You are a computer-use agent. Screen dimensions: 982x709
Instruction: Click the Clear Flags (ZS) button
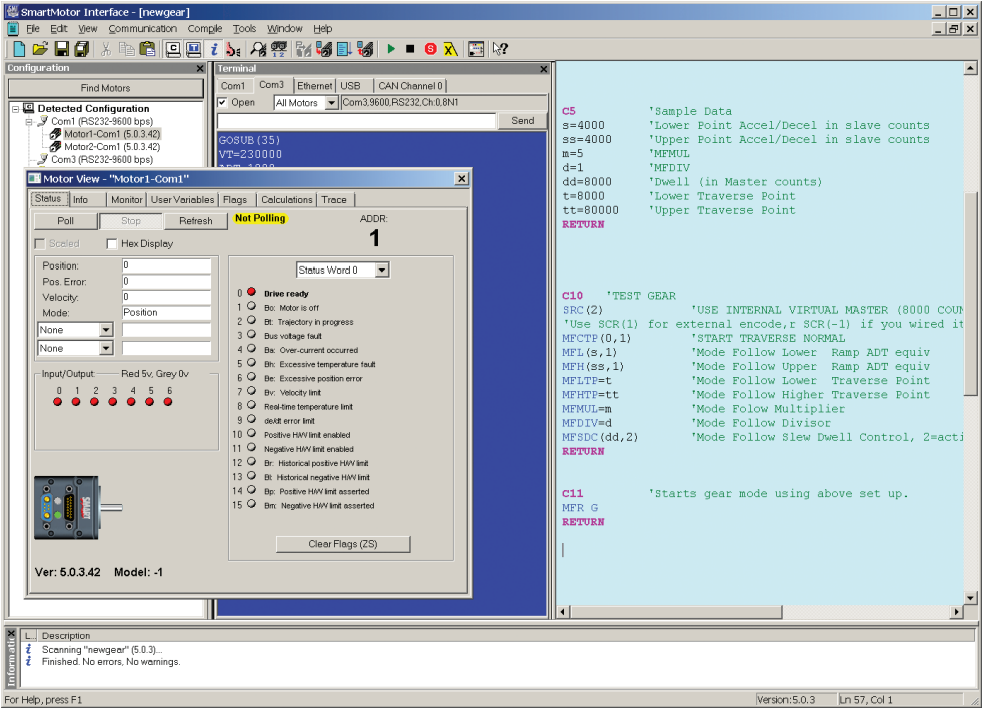(343, 544)
